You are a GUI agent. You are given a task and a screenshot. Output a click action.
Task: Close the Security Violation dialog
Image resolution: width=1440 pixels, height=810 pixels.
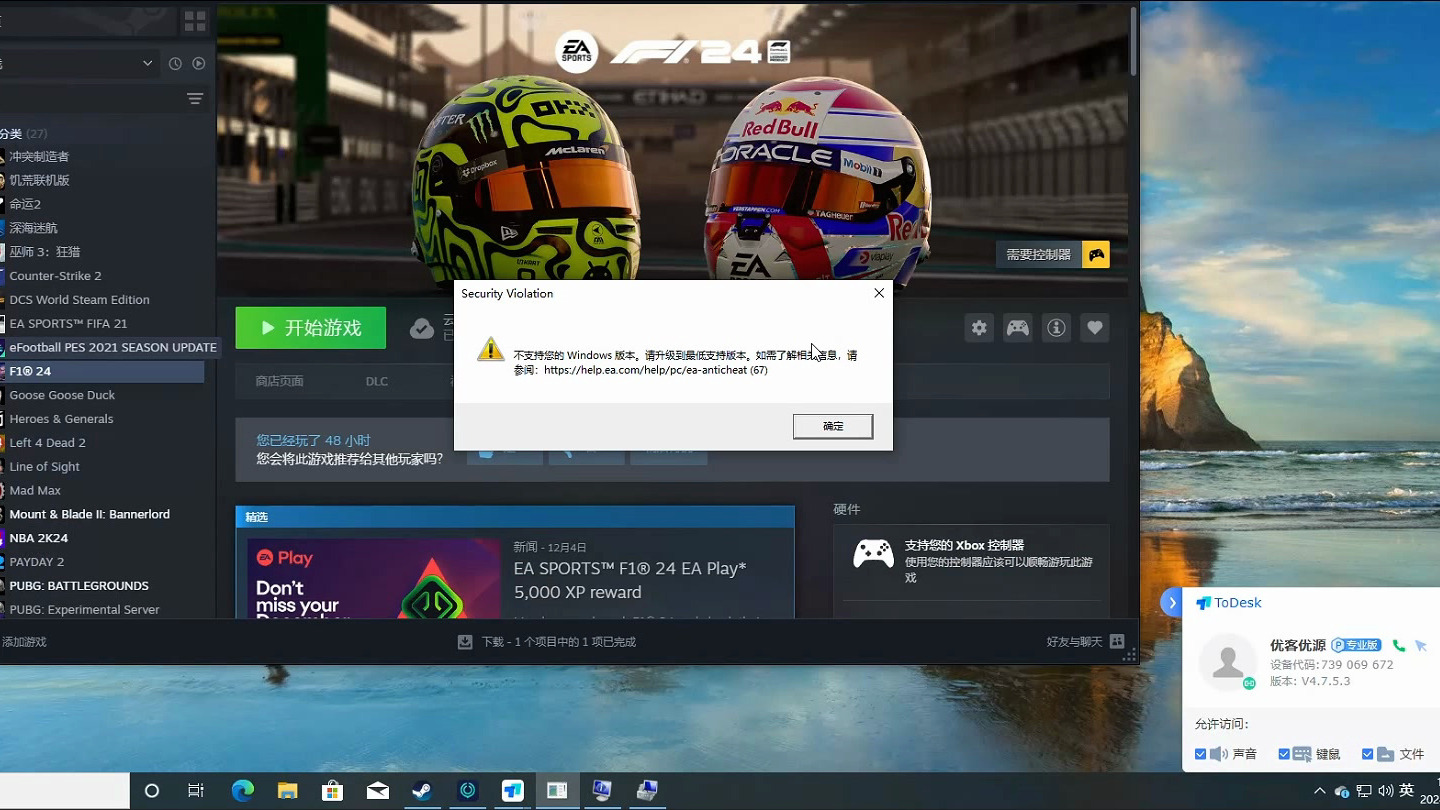tap(878, 293)
